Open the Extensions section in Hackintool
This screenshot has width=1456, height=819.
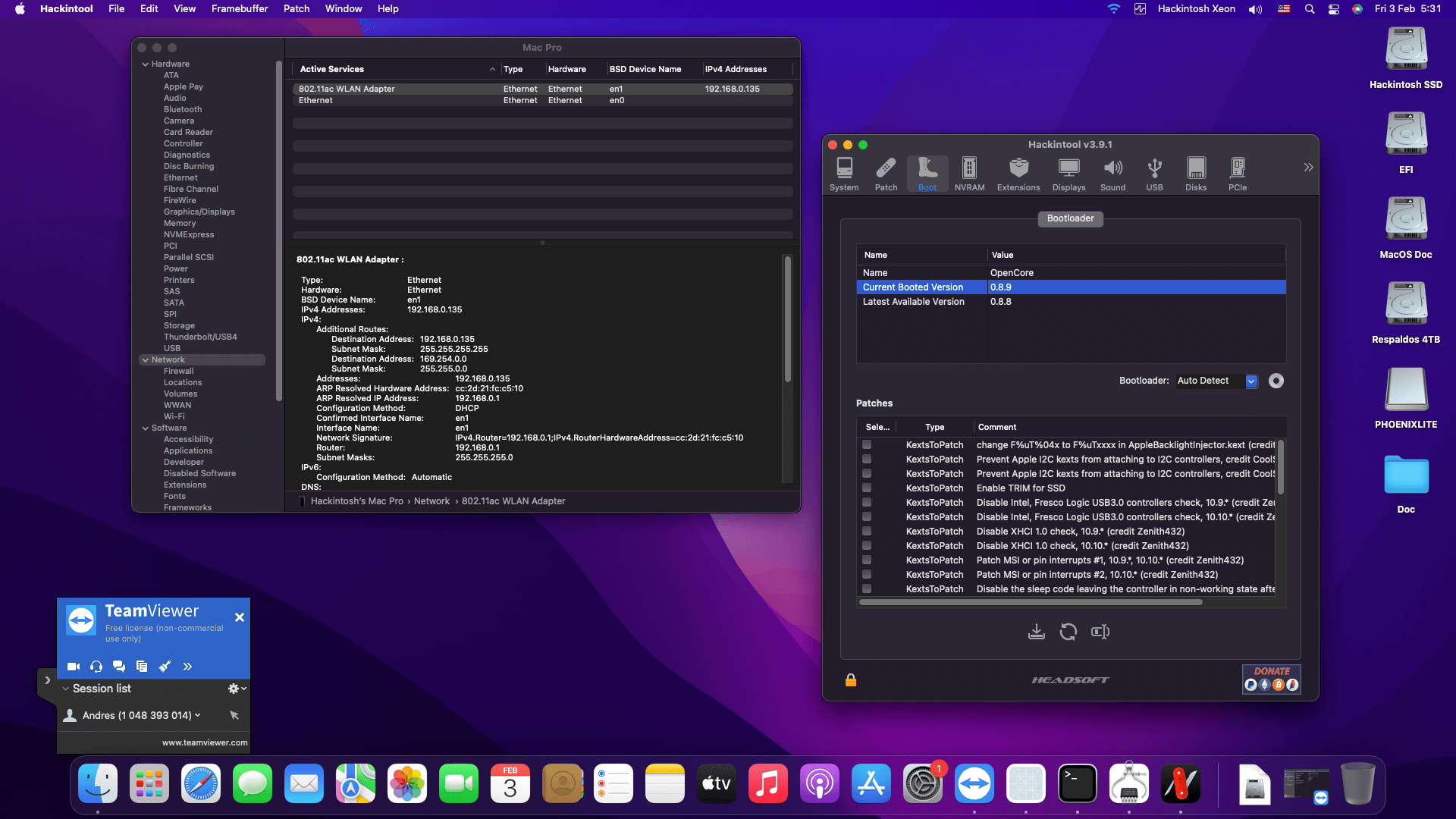coord(1018,174)
